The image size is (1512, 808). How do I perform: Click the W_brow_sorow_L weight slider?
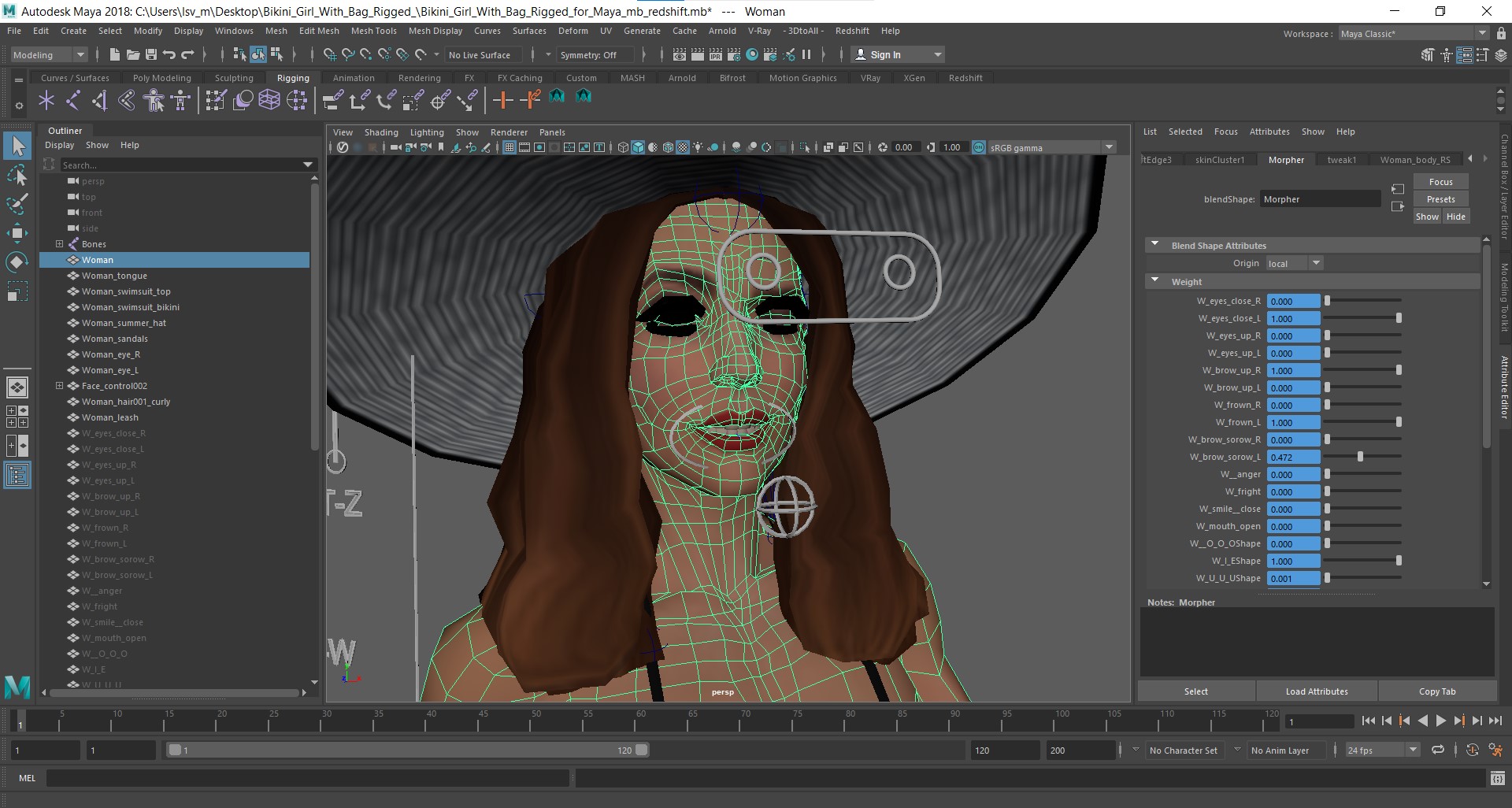pos(1362,457)
